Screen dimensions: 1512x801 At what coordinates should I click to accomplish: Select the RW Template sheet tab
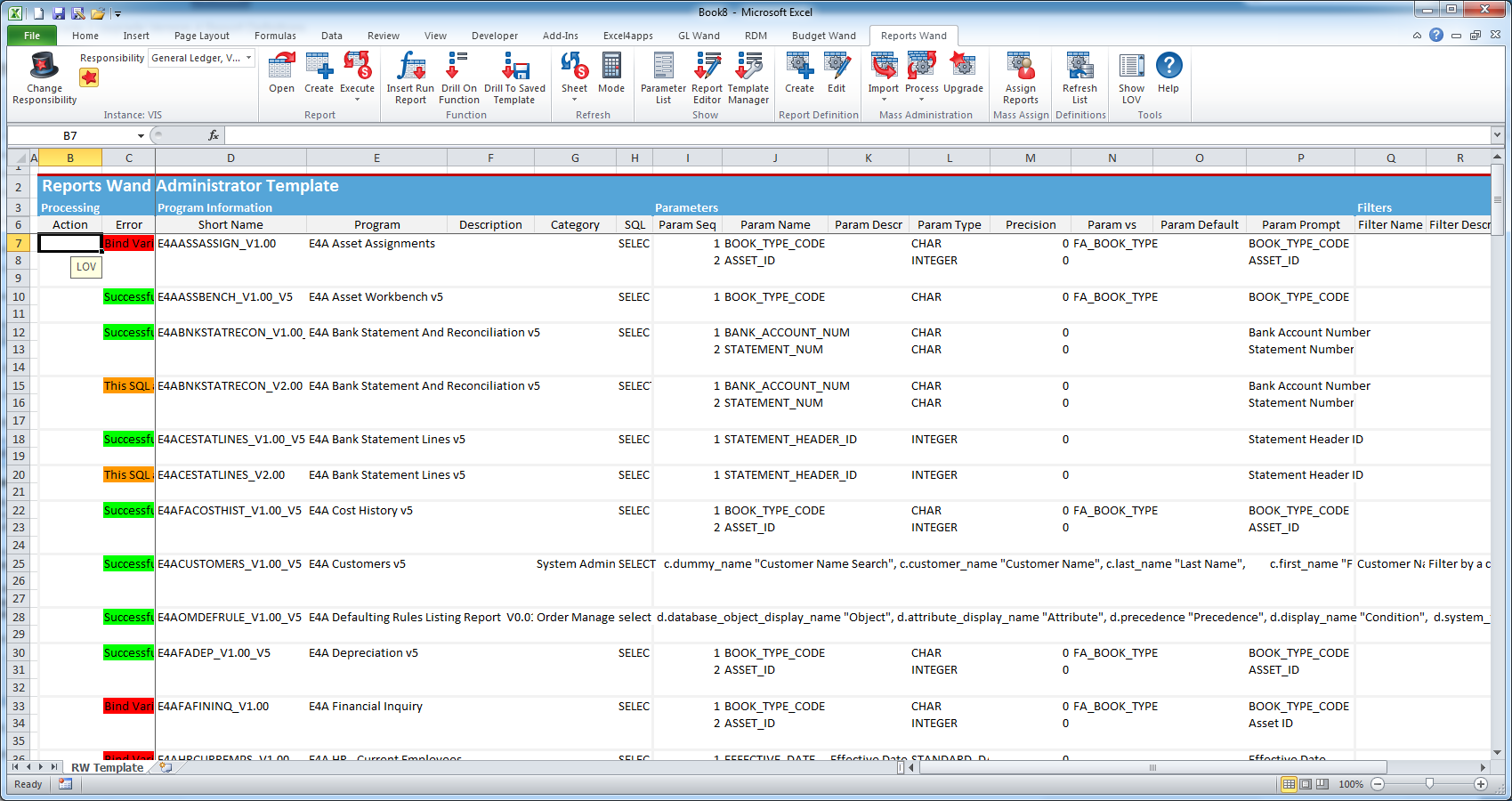click(107, 767)
